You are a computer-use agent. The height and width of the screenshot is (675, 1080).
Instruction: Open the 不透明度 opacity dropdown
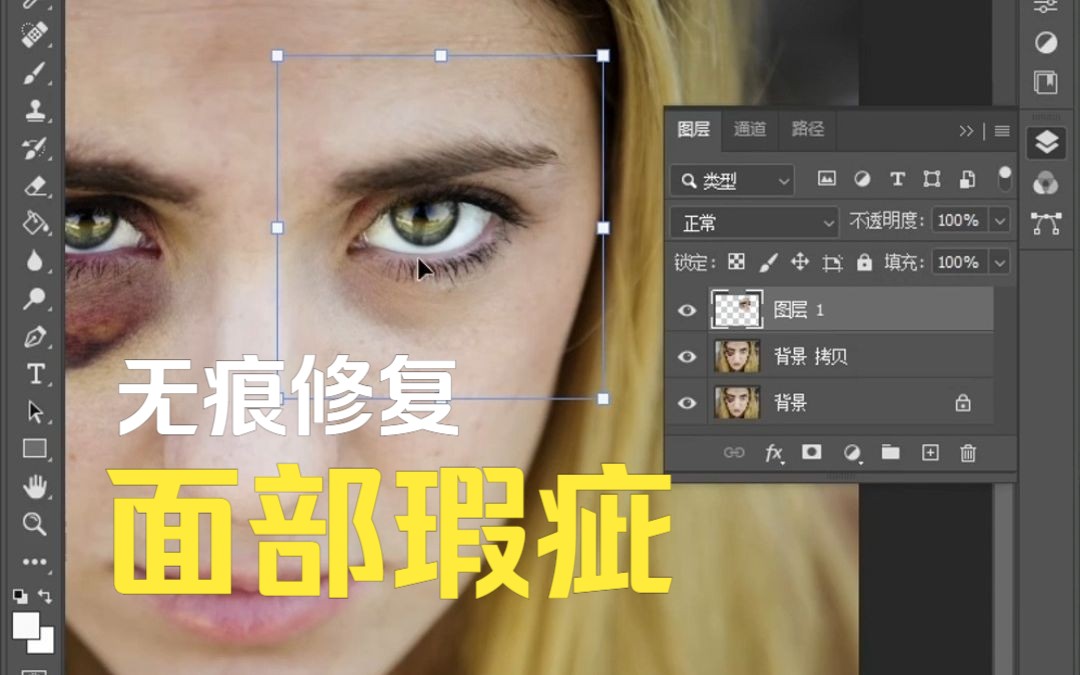point(1000,221)
